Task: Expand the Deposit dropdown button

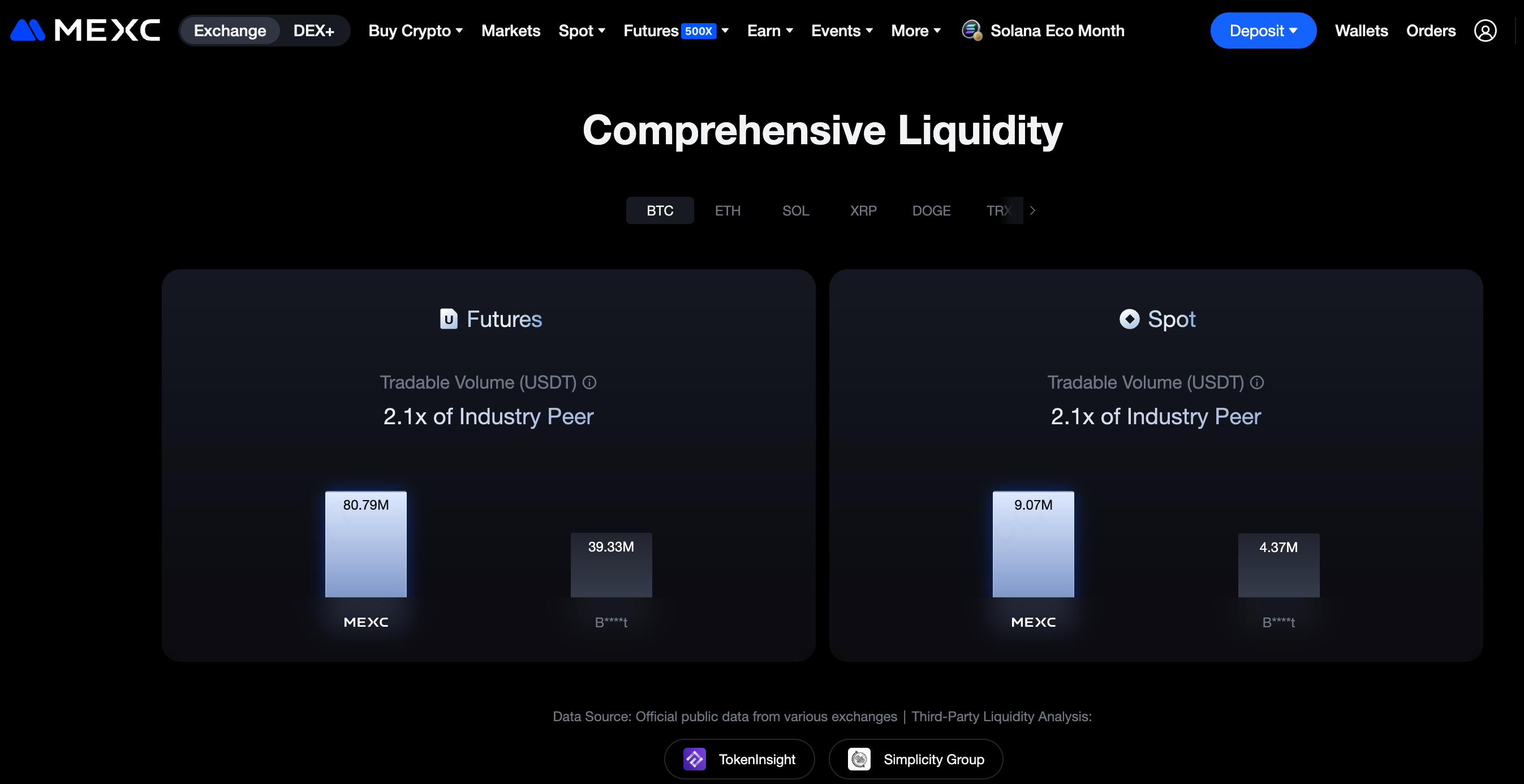Action: 1263,31
